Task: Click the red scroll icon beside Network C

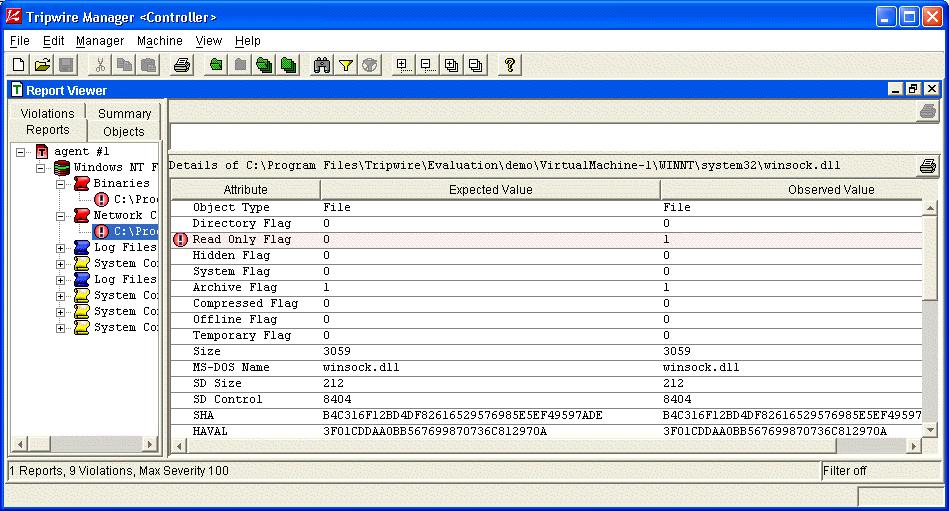Action: click(82, 215)
